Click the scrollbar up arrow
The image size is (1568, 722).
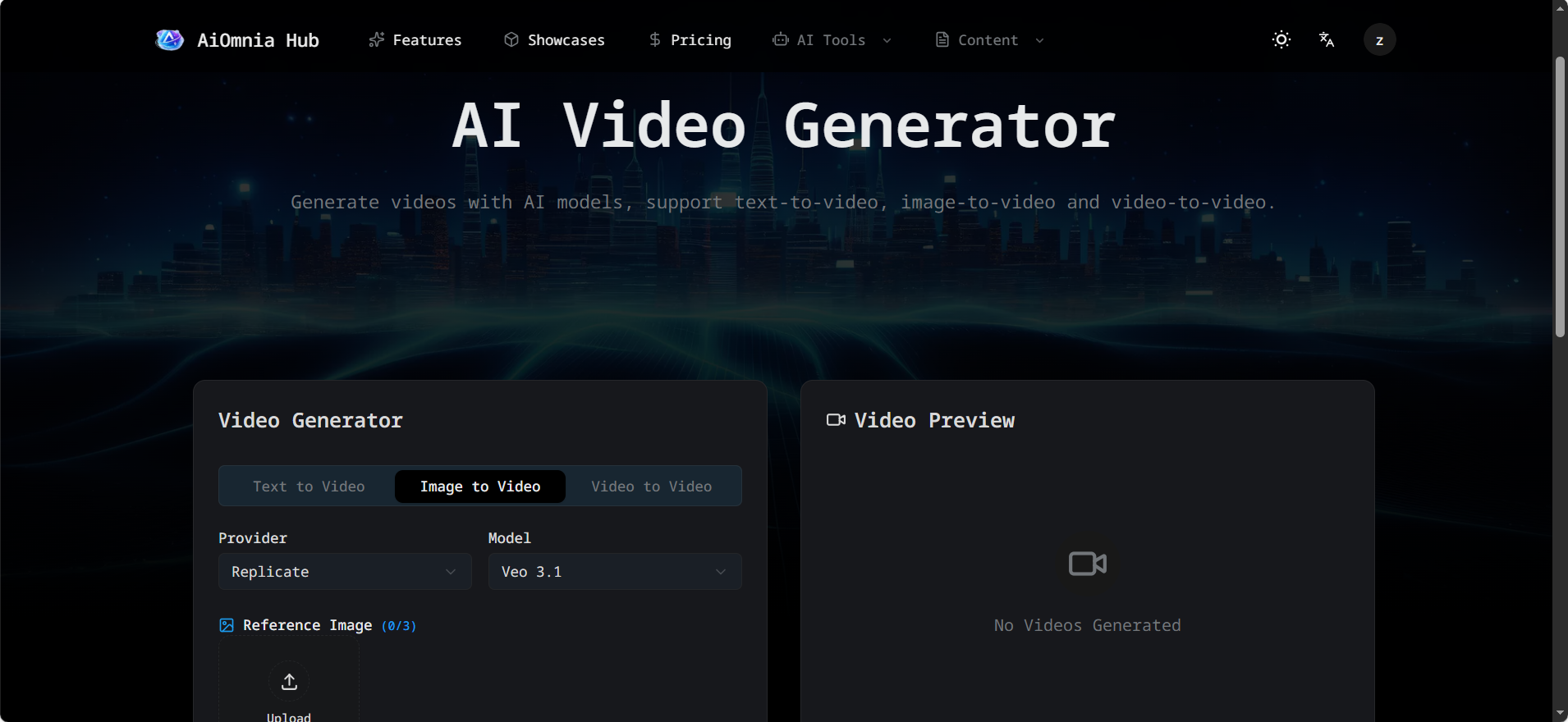tap(1560, 7)
